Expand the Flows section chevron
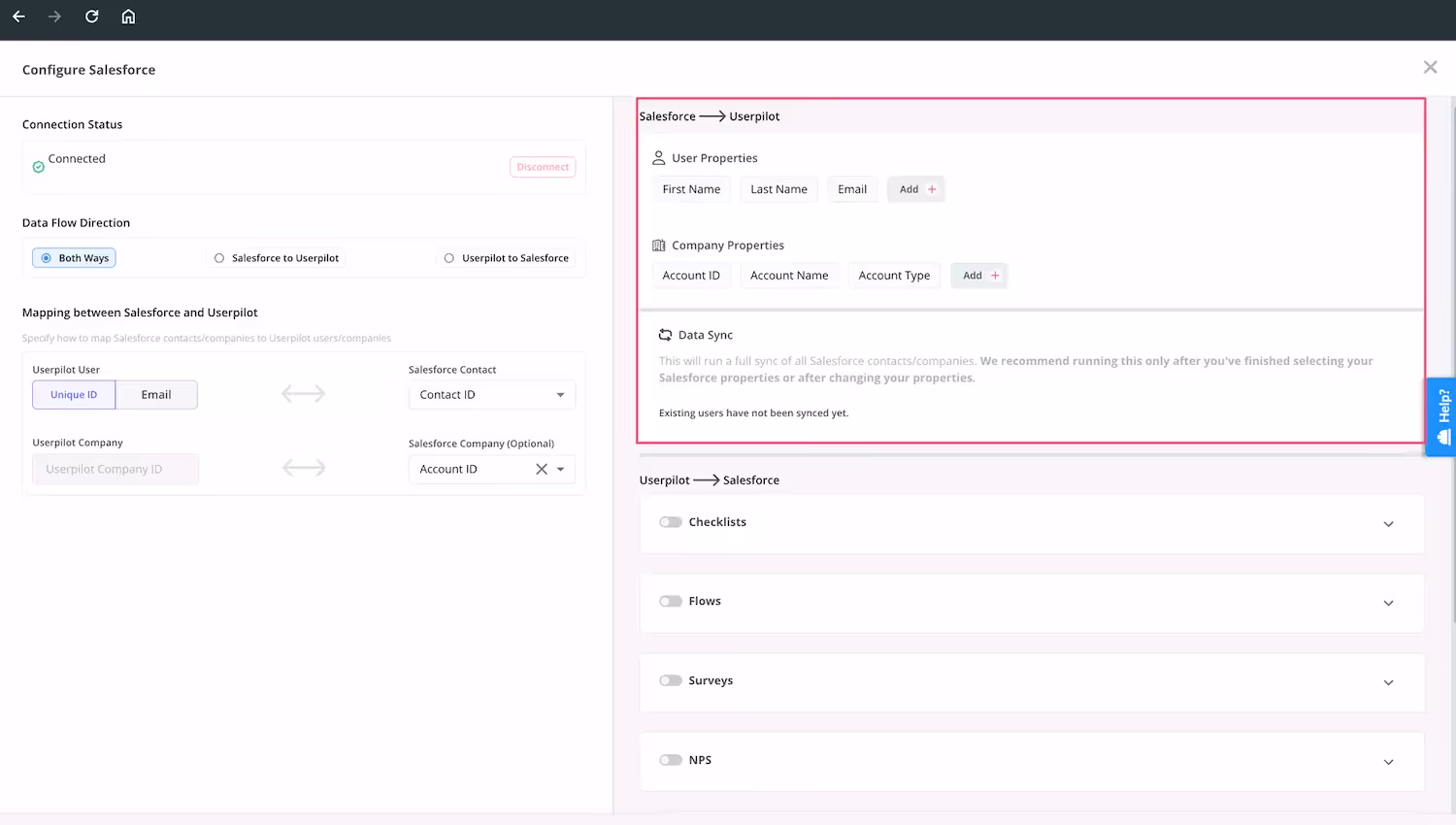 pos(1388,604)
